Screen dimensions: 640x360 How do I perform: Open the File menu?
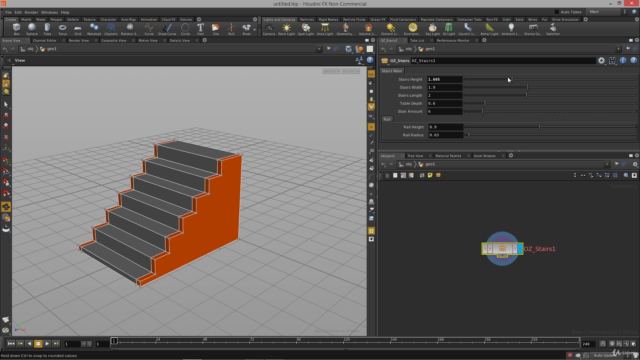pos(8,12)
